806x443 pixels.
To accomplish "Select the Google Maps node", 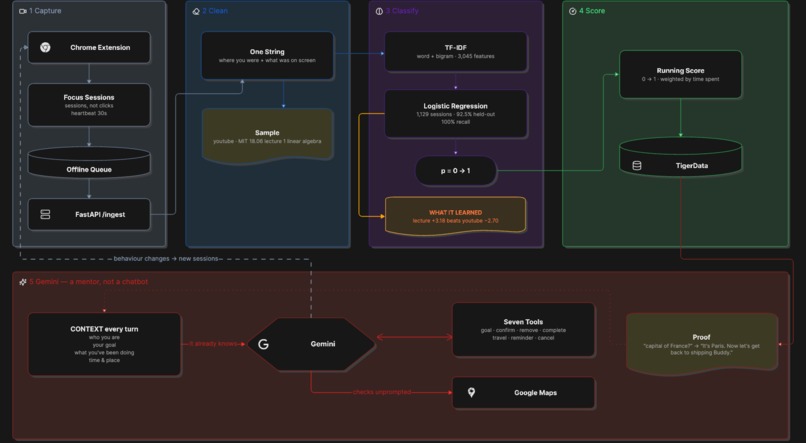I will (x=523, y=393).
